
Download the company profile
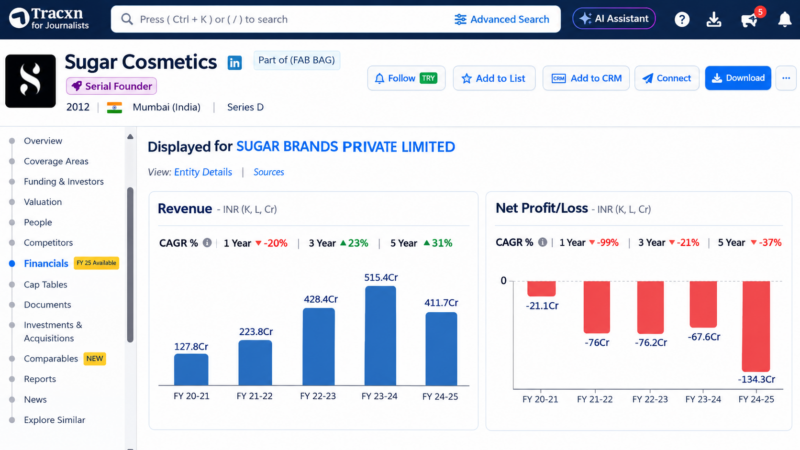click(x=738, y=78)
